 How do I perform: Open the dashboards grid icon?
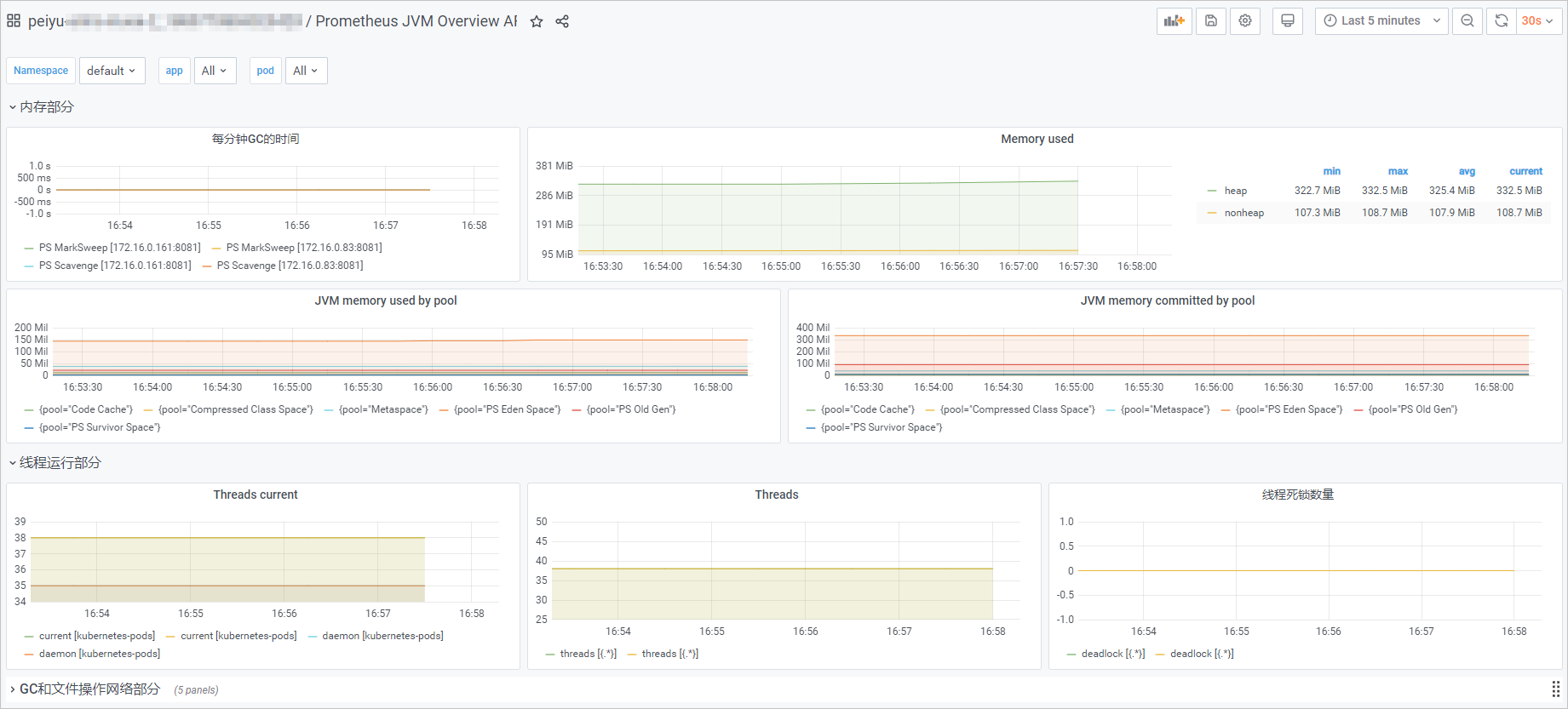(x=14, y=21)
